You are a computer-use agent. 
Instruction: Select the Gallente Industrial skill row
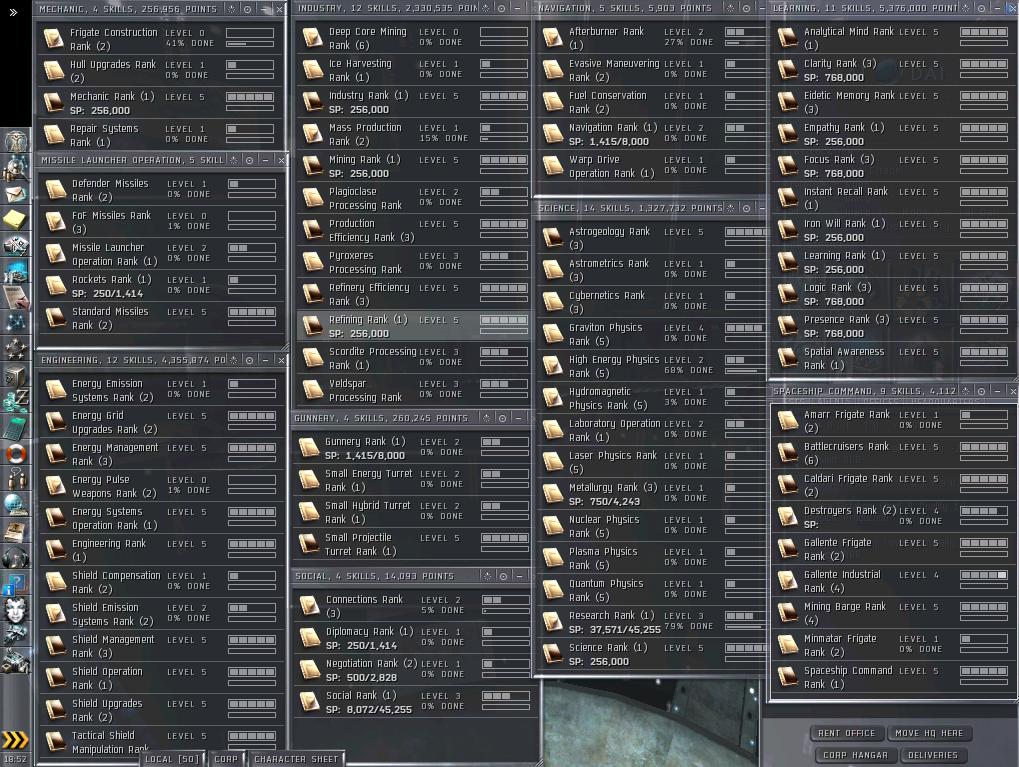pos(892,582)
